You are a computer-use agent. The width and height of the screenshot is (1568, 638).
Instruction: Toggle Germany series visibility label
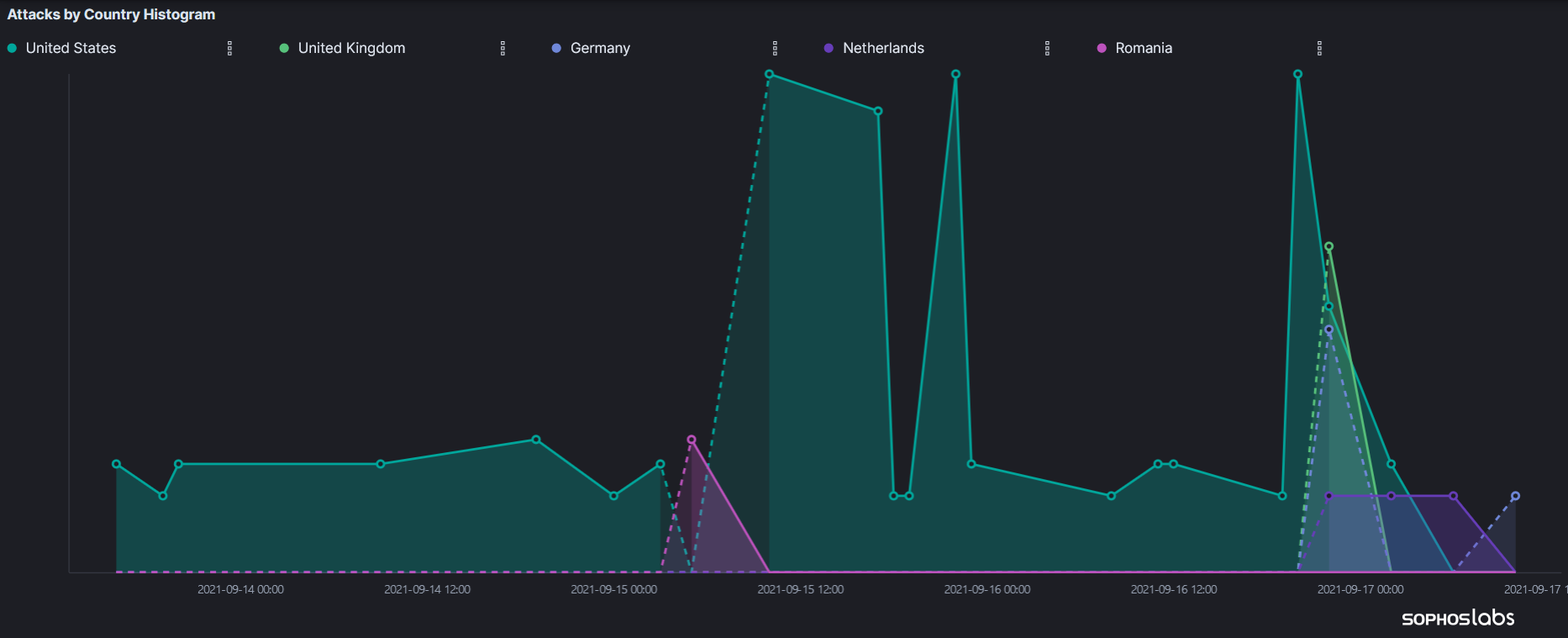pyautogui.click(x=600, y=48)
